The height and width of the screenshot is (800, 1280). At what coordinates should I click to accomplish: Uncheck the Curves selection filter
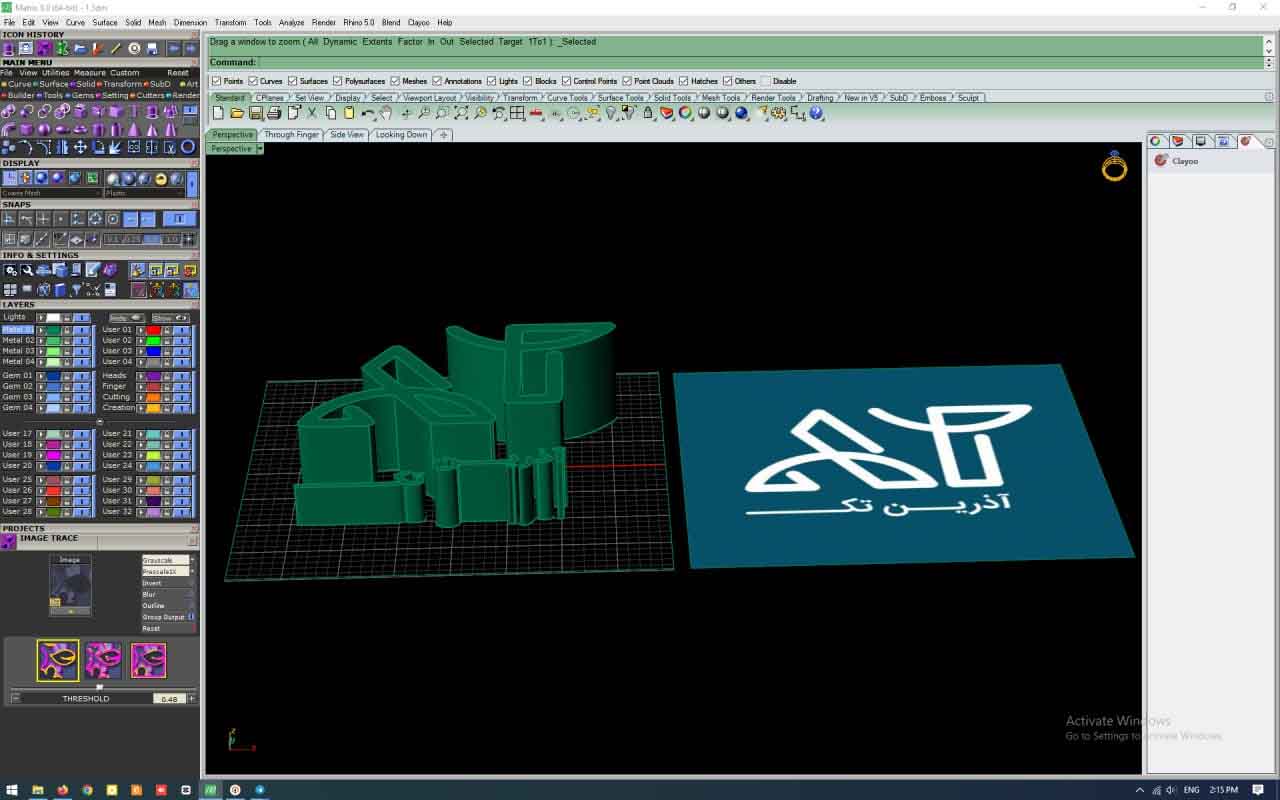coord(253,81)
